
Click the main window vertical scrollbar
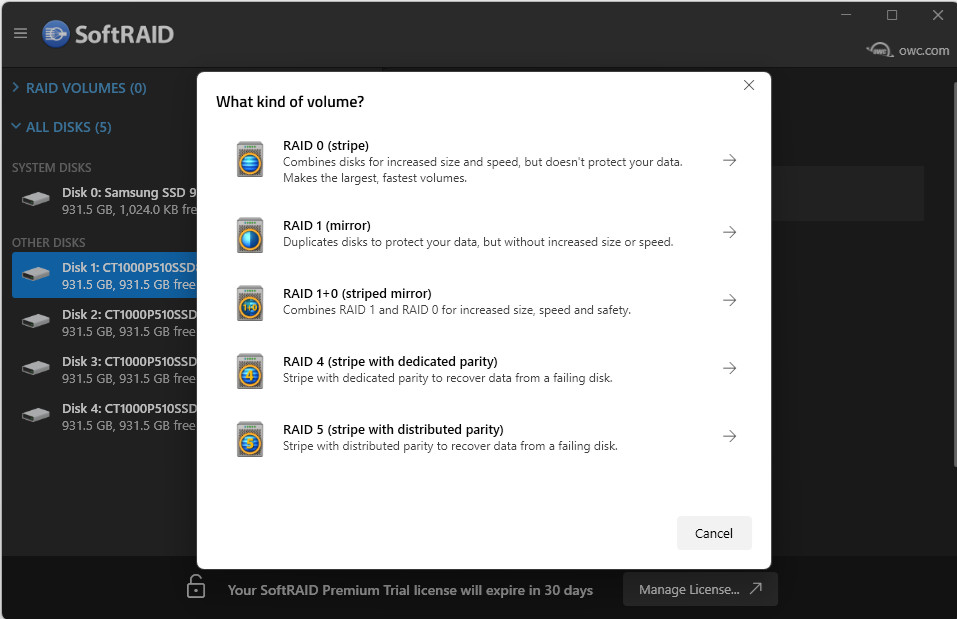pyautogui.click(x=955, y=275)
